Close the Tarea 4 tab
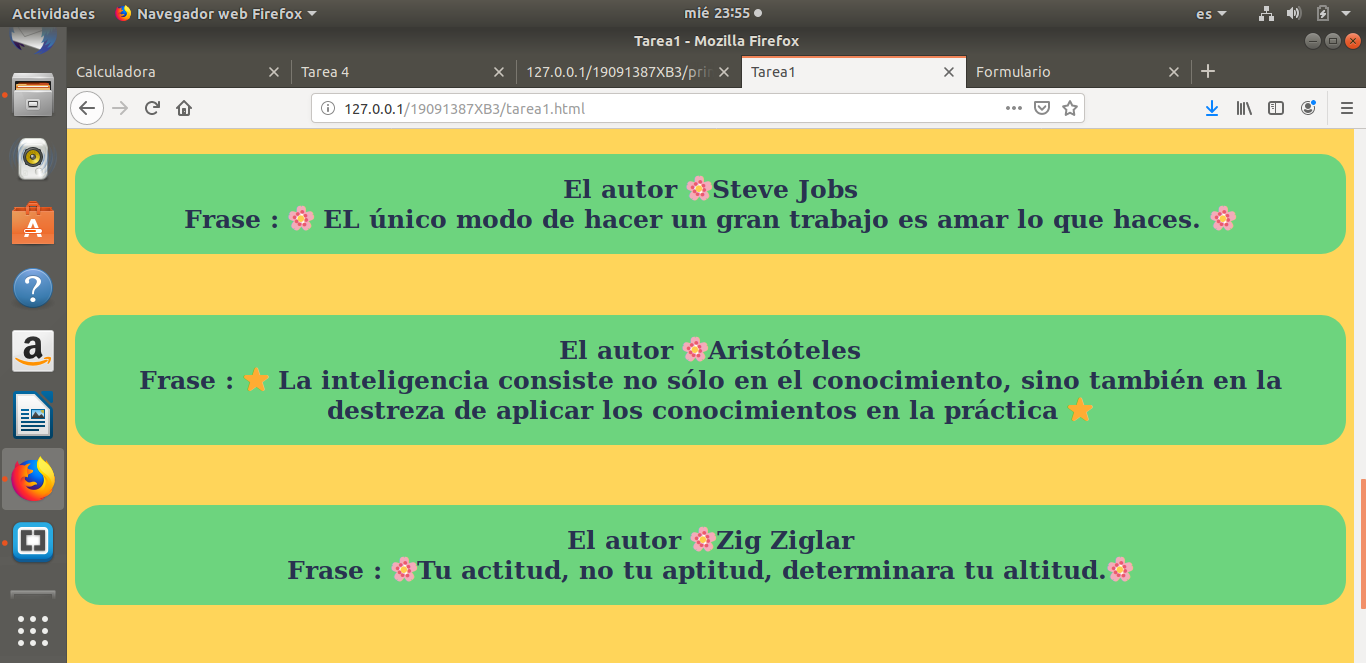This screenshot has height=663, width=1366. (x=499, y=72)
